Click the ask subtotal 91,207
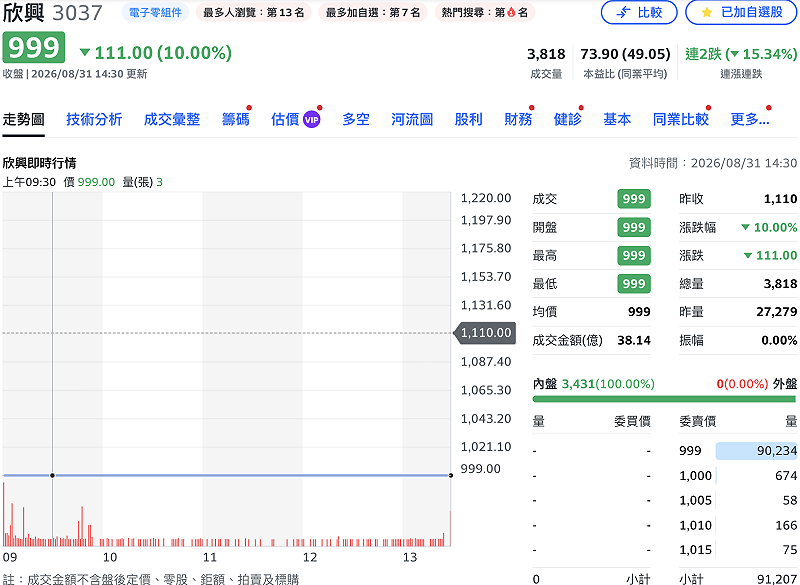Image resolution: width=800 pixels, height=585 pixels. (777, 579)
